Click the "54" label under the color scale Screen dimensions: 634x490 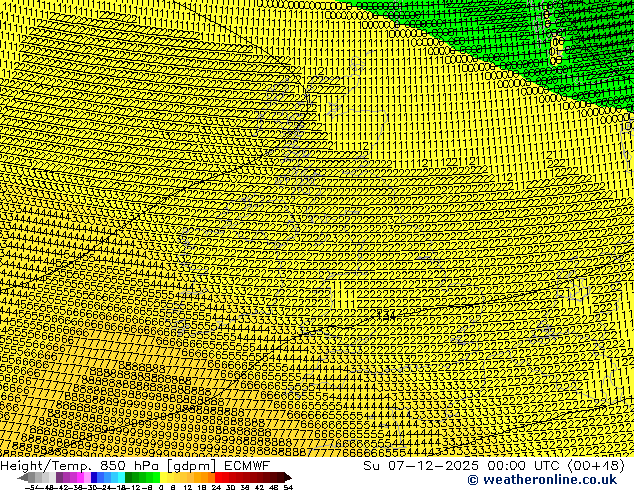pyautogui.click(x=288, y=487)
